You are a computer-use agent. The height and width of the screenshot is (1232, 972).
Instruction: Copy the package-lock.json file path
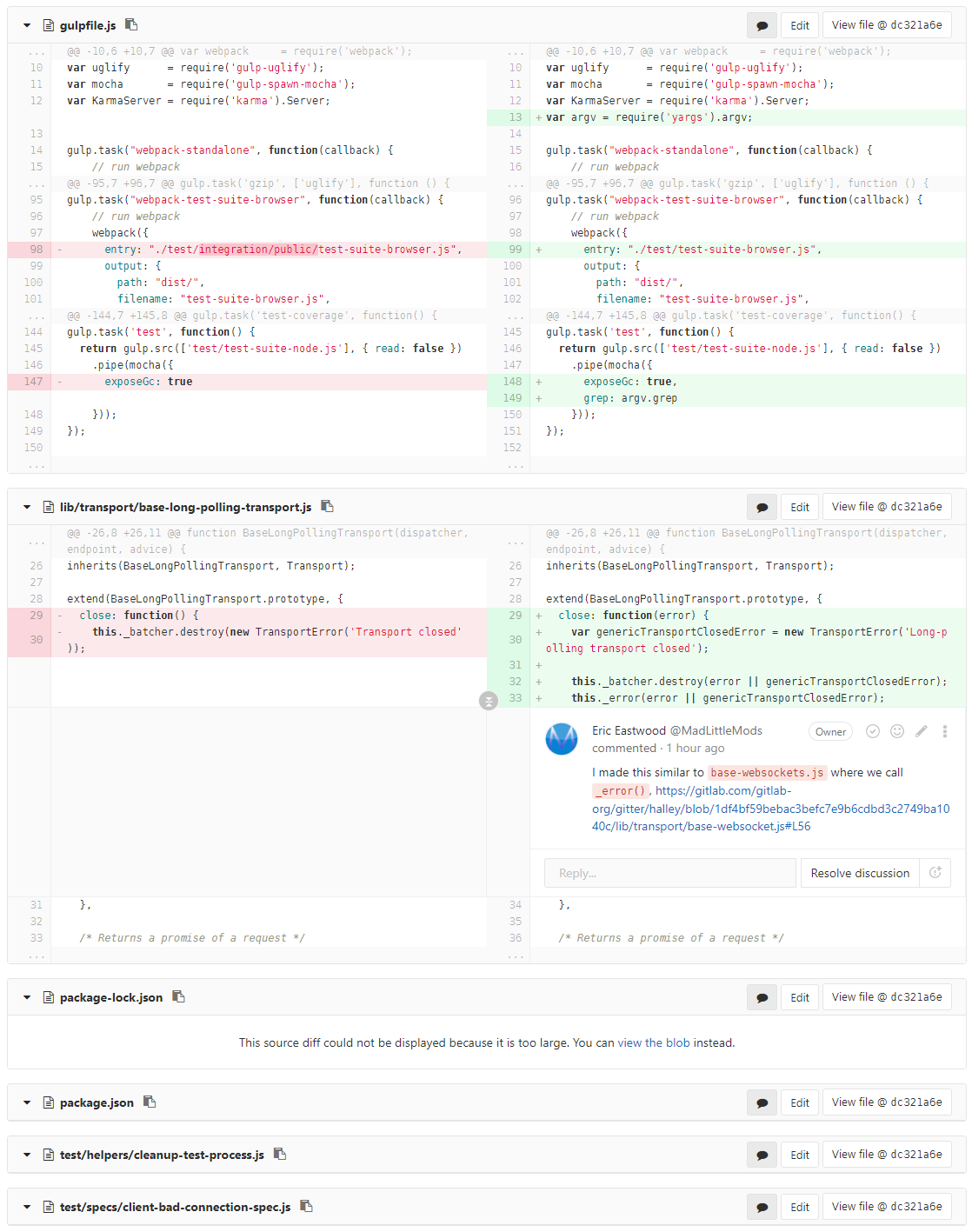pyautogui.click(x=178, y=996)
